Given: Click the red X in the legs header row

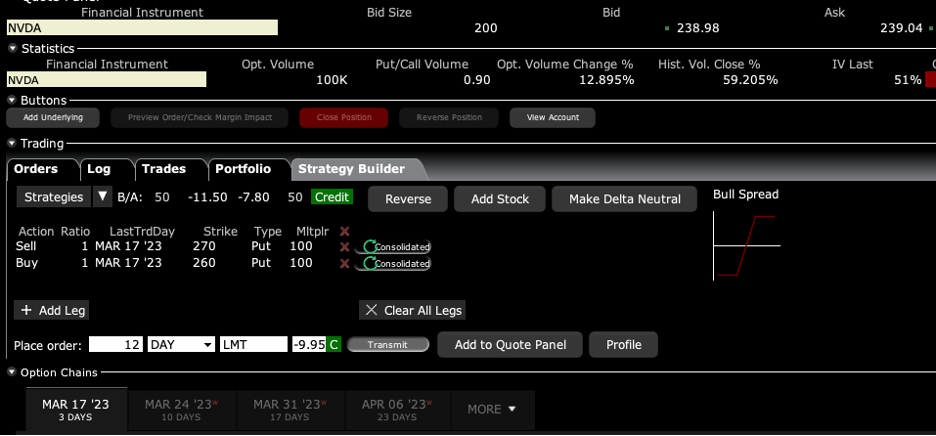Looking at the screenshot, I should (x=344, y=231).
